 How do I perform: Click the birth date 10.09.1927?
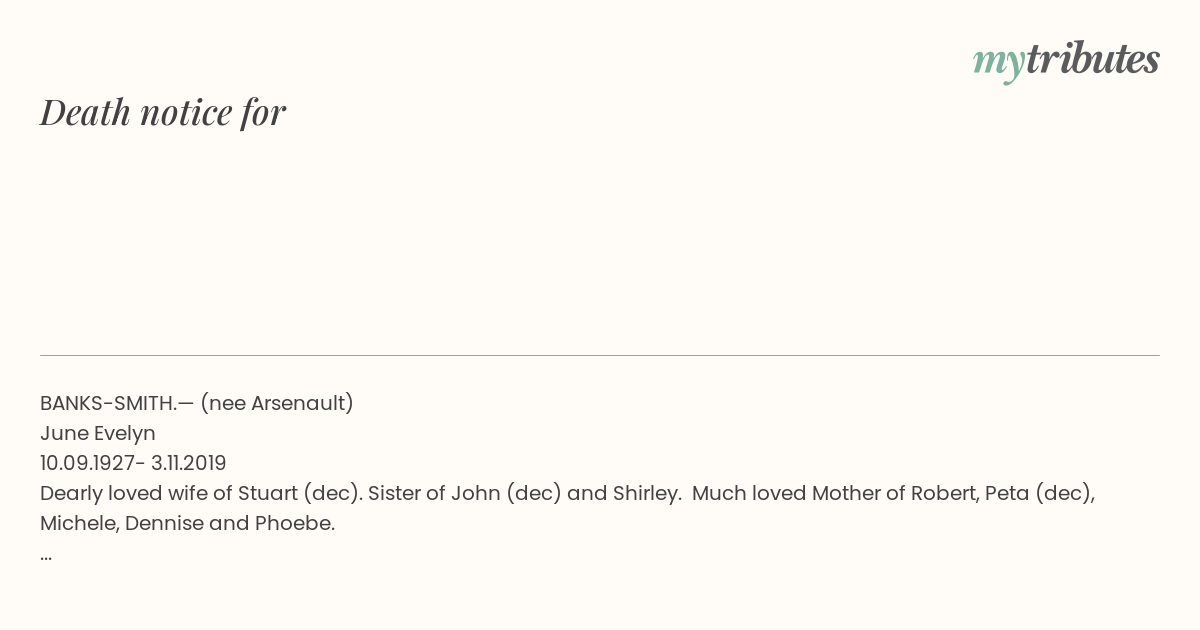(88, 463)
